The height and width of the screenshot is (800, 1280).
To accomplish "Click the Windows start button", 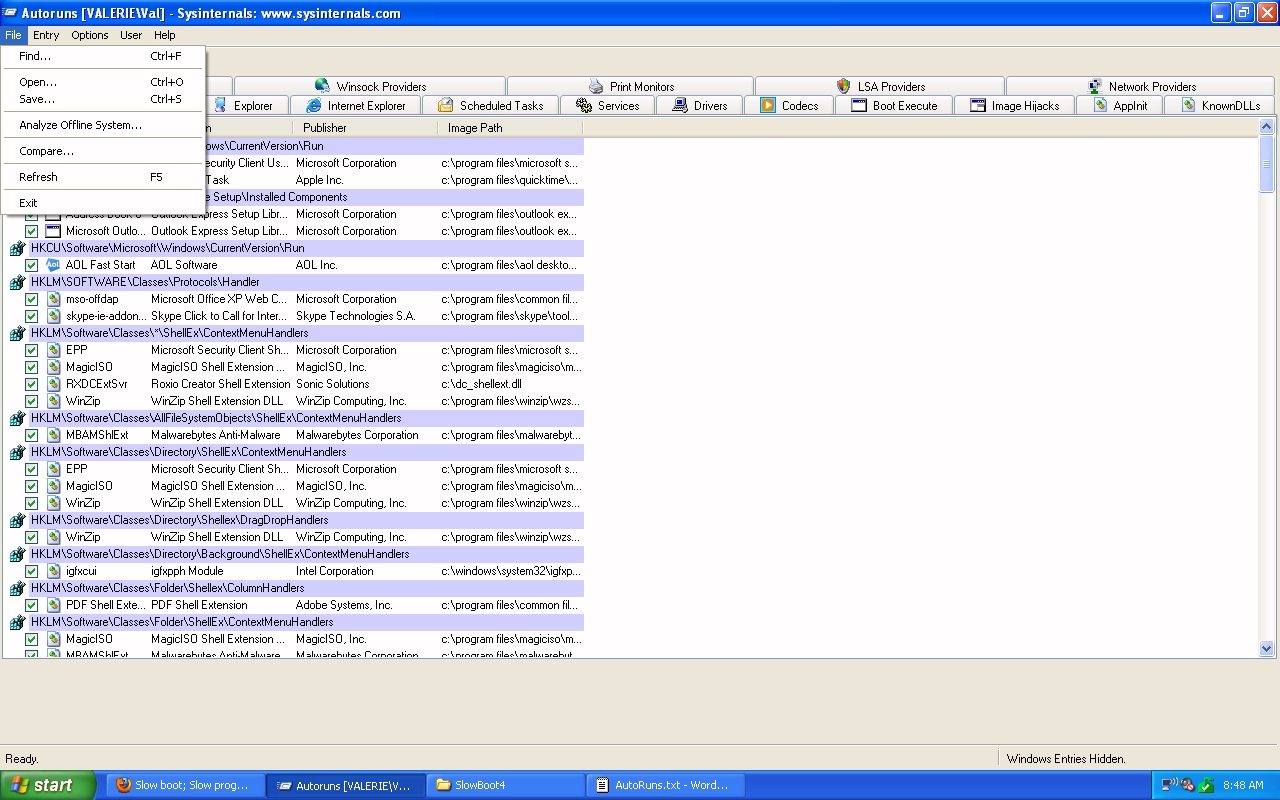I will click(x=48, y=785).
